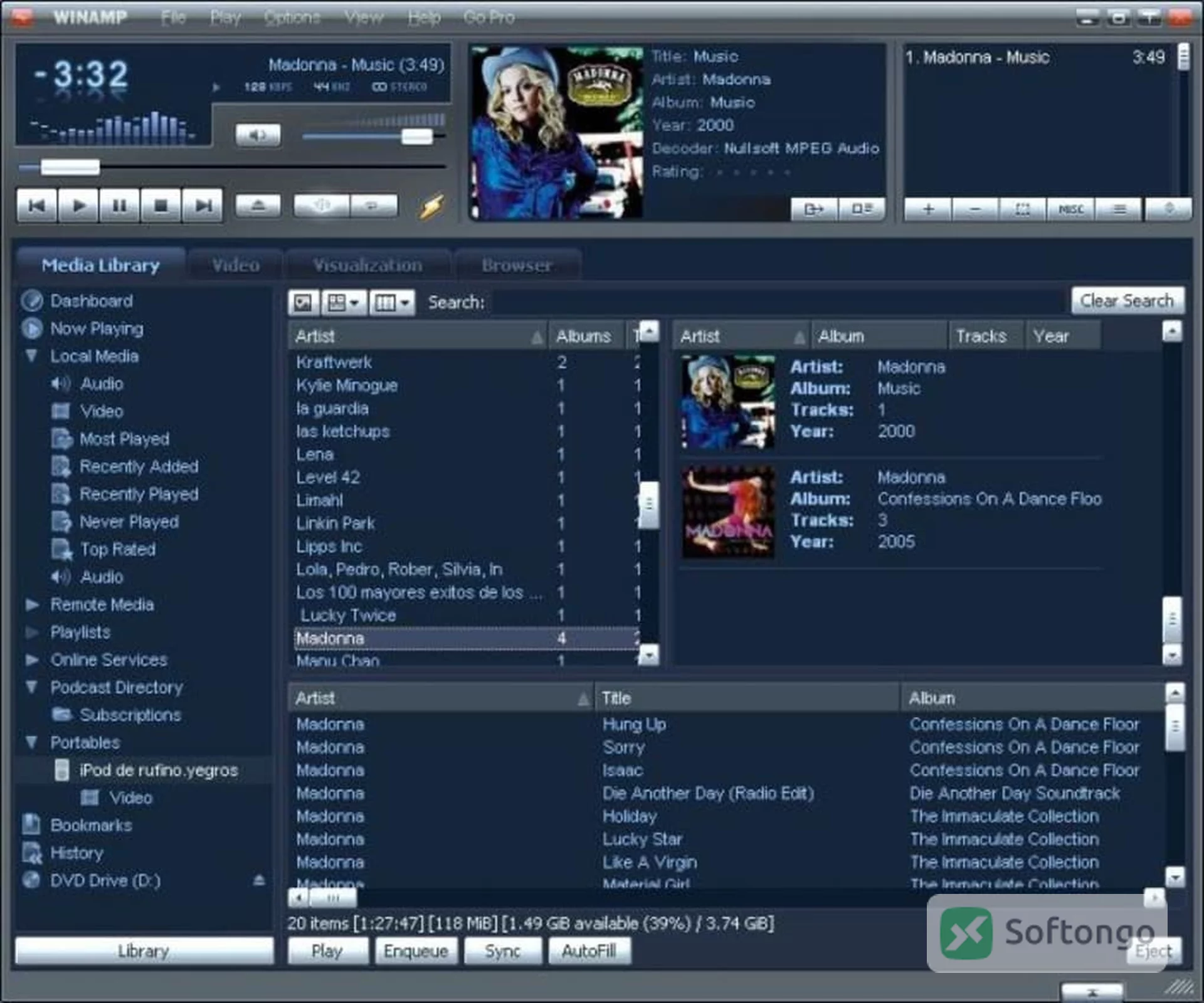Image resolution: width=1204 pixels, height=1003 pixels.
Task: Collapse the Local Media tree node
Action: coord(31,356)
